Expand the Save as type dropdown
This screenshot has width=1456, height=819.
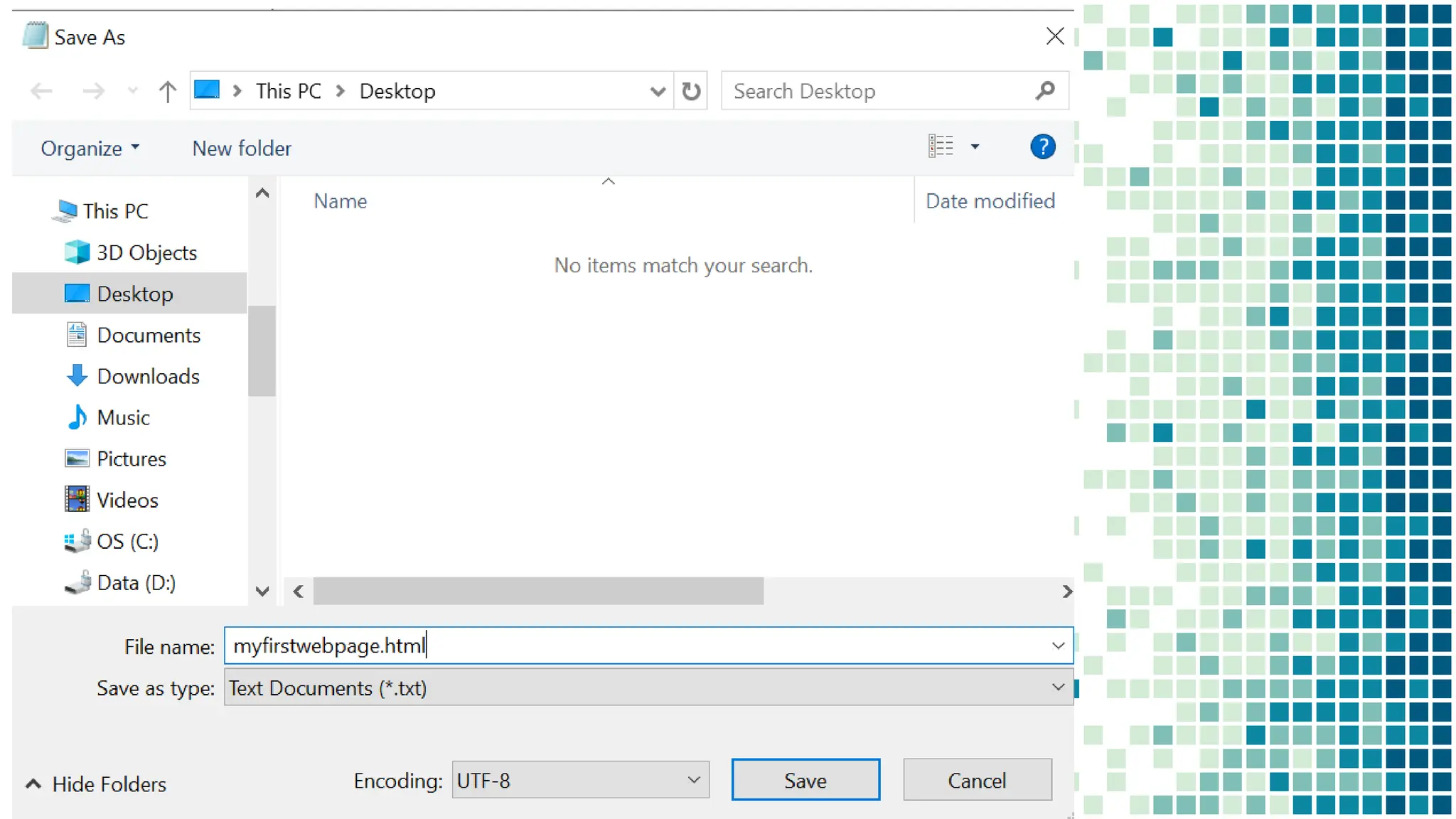[x=1058, y=687]
